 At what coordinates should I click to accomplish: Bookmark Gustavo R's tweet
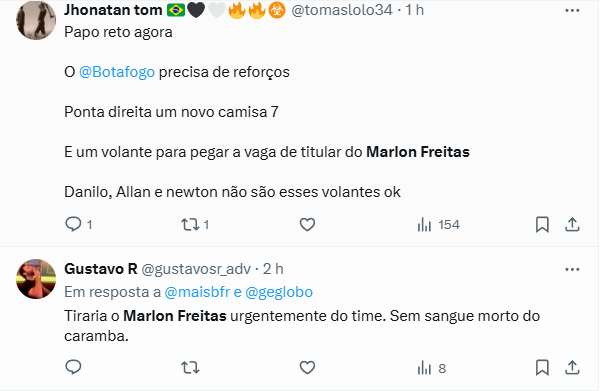(542, 367)
